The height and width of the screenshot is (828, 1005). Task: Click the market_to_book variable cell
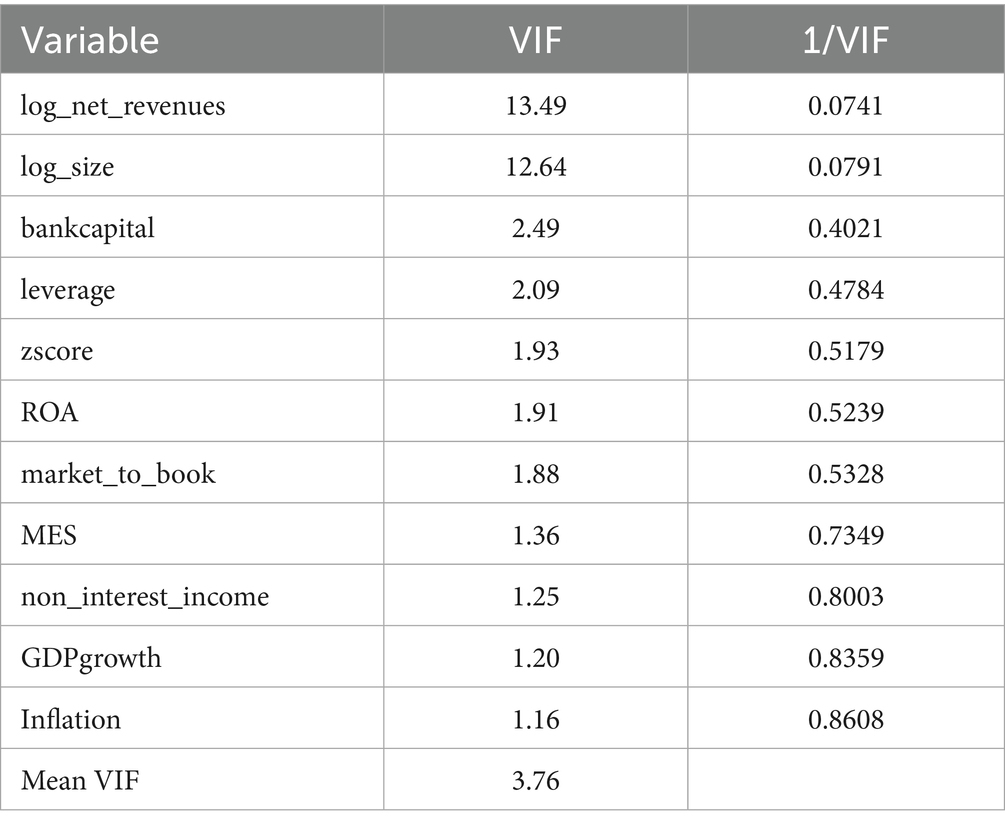coord(118,473)
